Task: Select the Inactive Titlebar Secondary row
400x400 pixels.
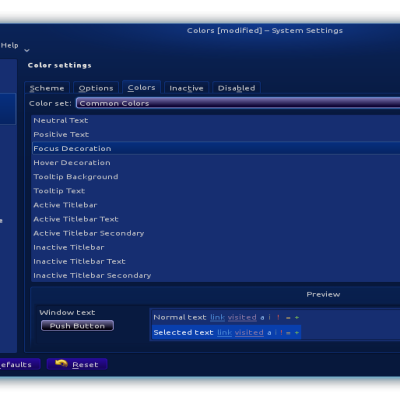Action: pos(216,275)
